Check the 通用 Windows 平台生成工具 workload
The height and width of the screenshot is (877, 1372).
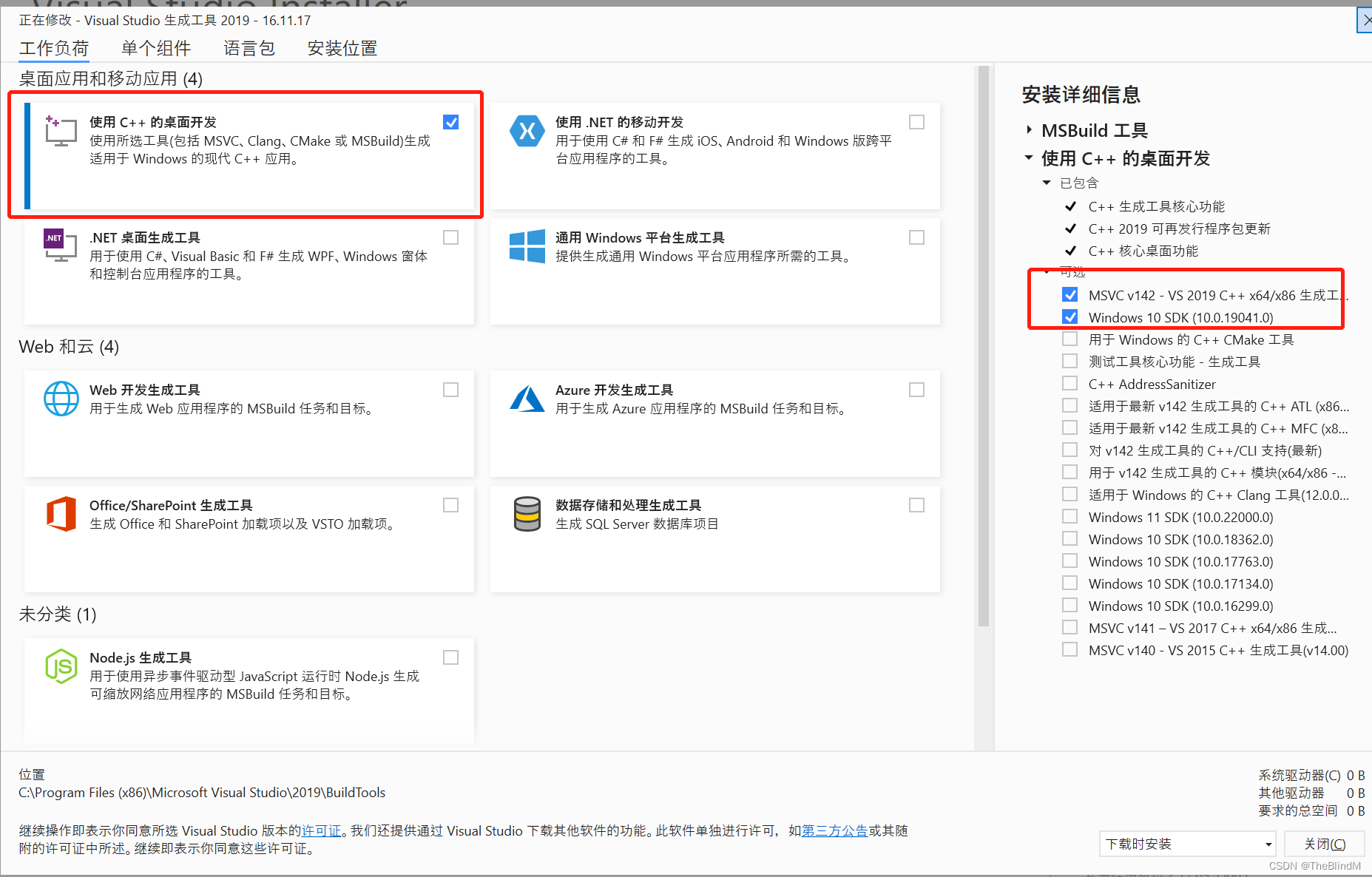[916, 237]
